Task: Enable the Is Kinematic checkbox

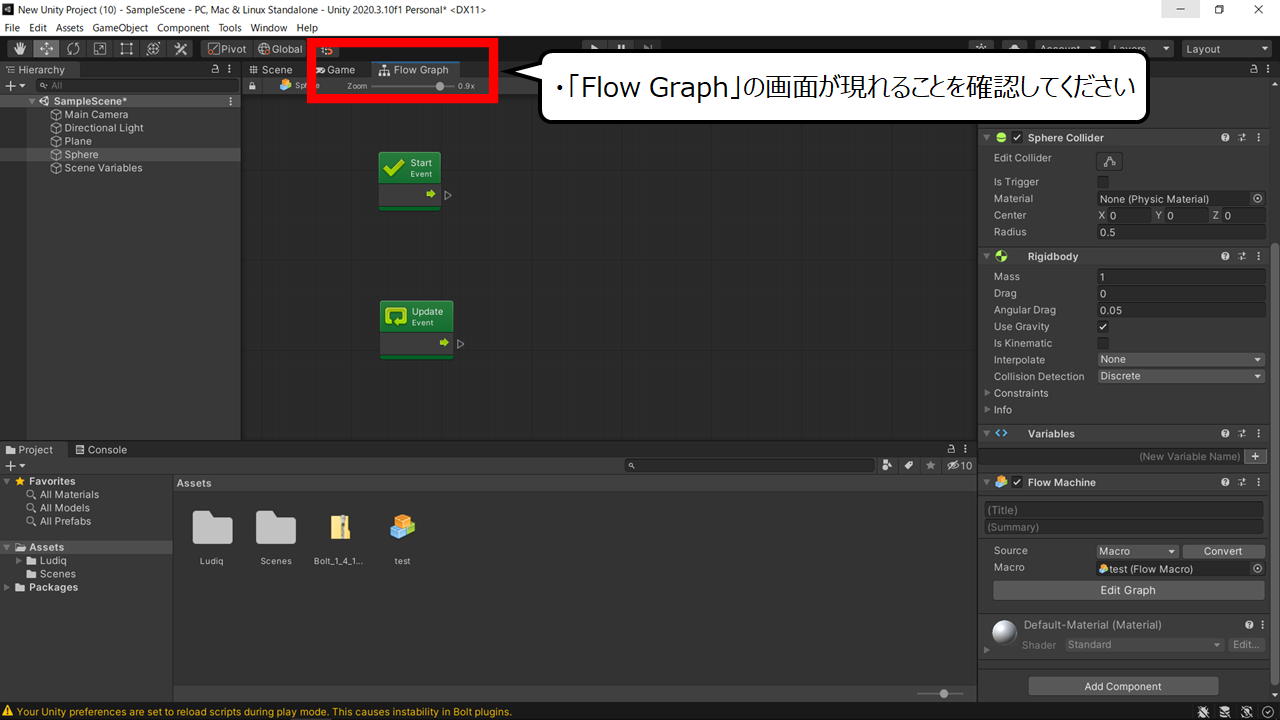Action: click(1103, 343)
